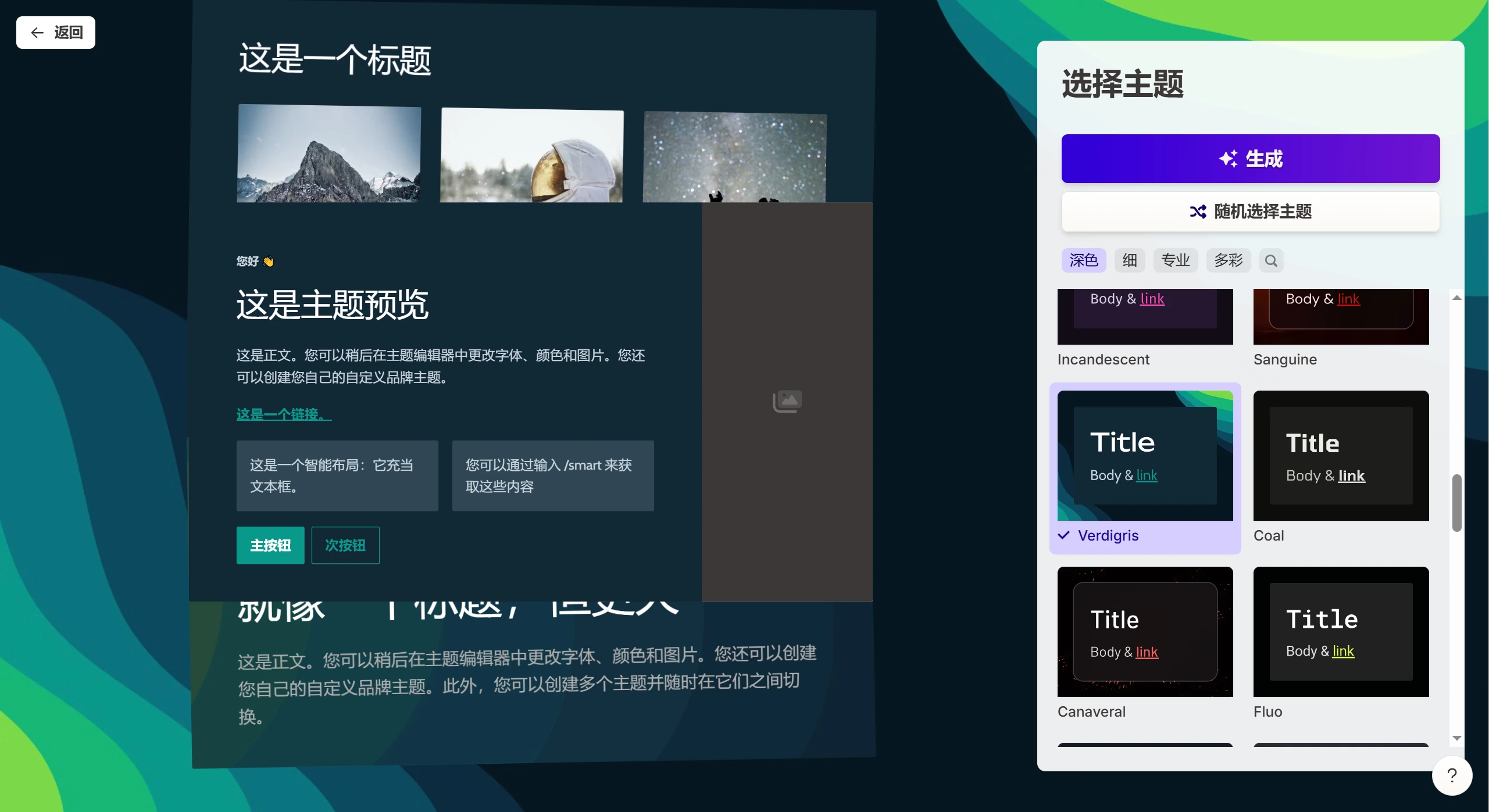
Task: Choose the Sanguine theme thumbnail
Action: (x=1341, y=317)
